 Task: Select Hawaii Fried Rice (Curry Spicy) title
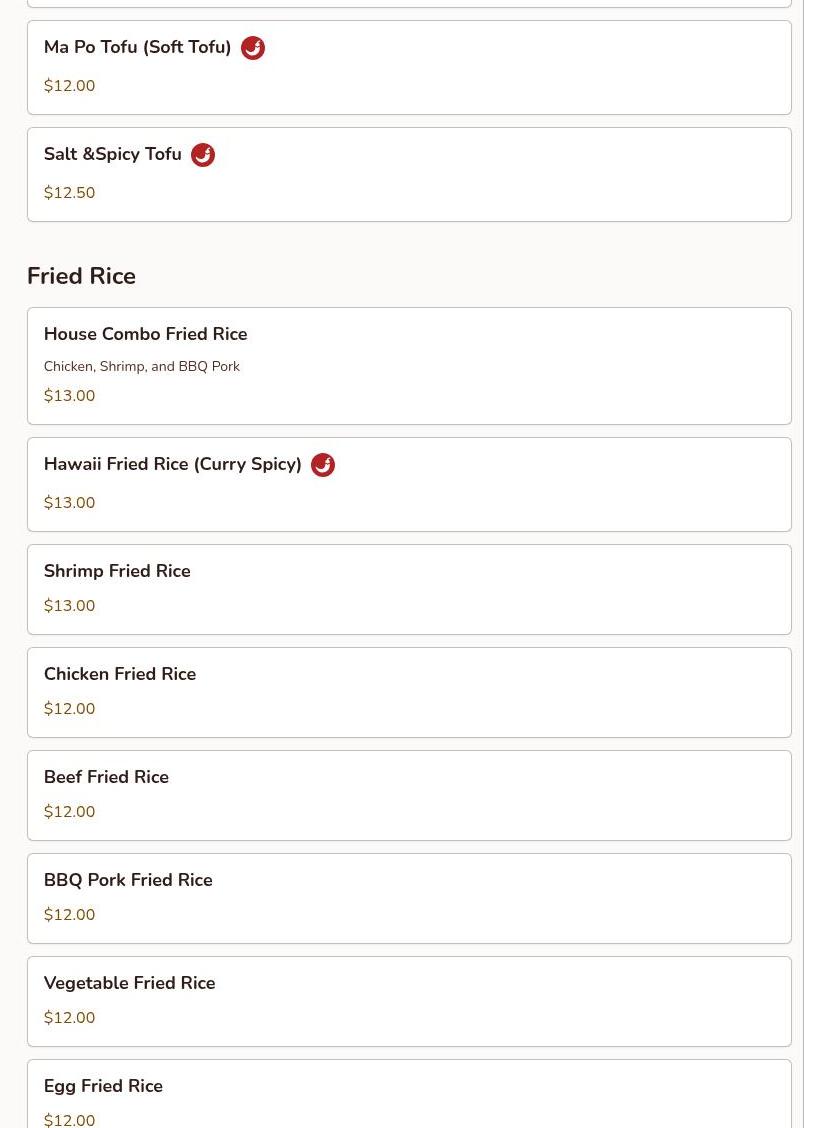click(173, 464)
